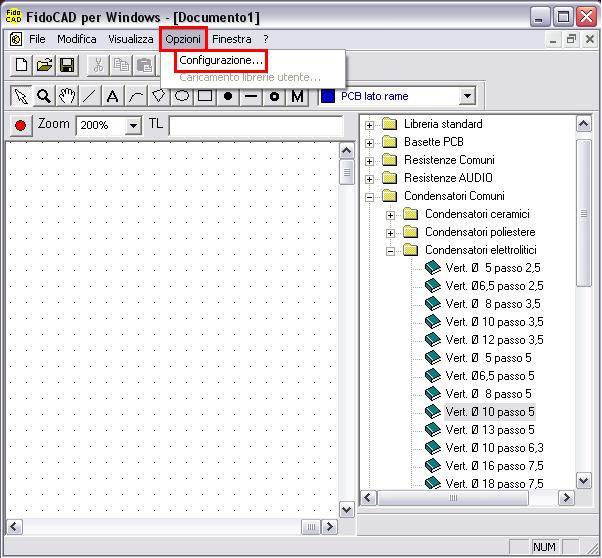The width and height of the screenshot is (602, 558).
Task: Select Vert. Ø 10 passo 3,5 component
Action: [x=494, y=322]
